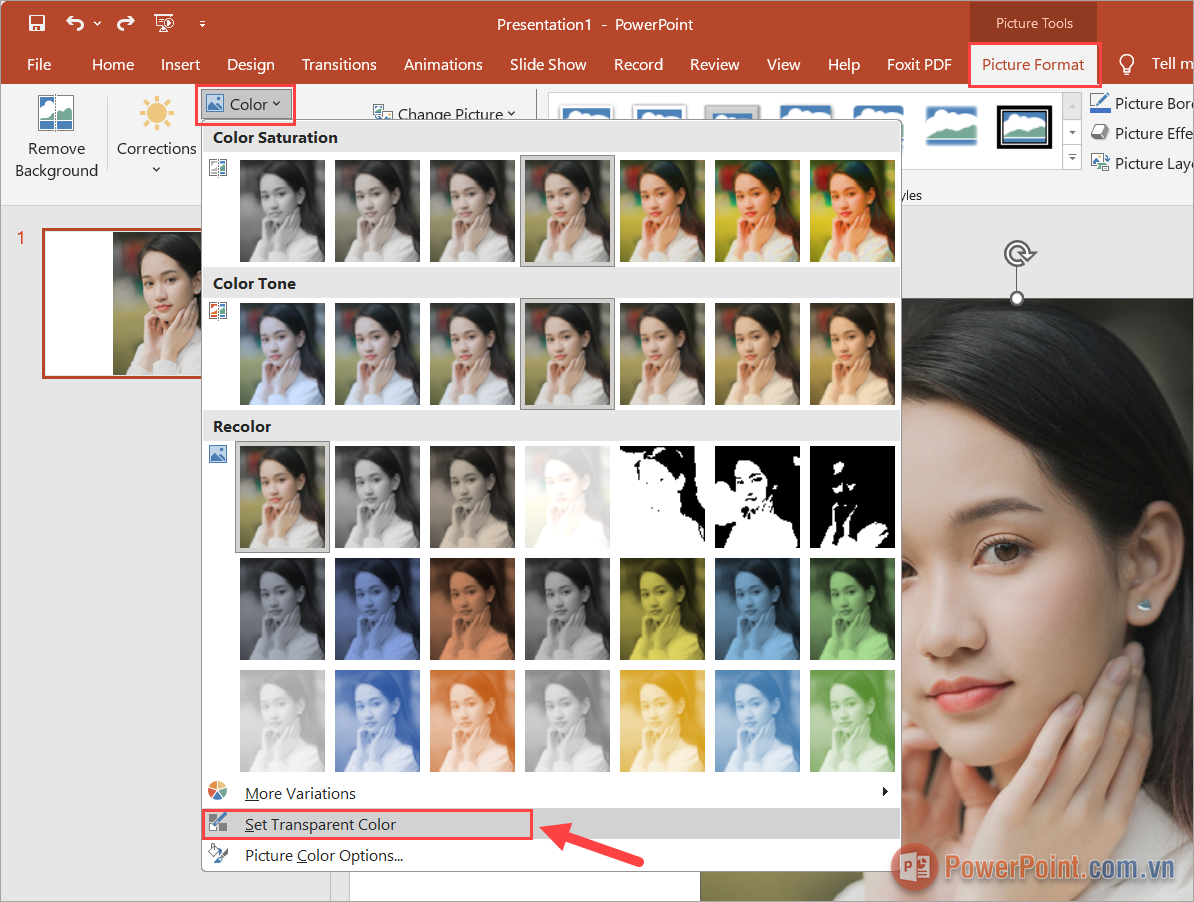Click the Picture Border icon
1194x902 pixels.
click(x=1100, y=102)
